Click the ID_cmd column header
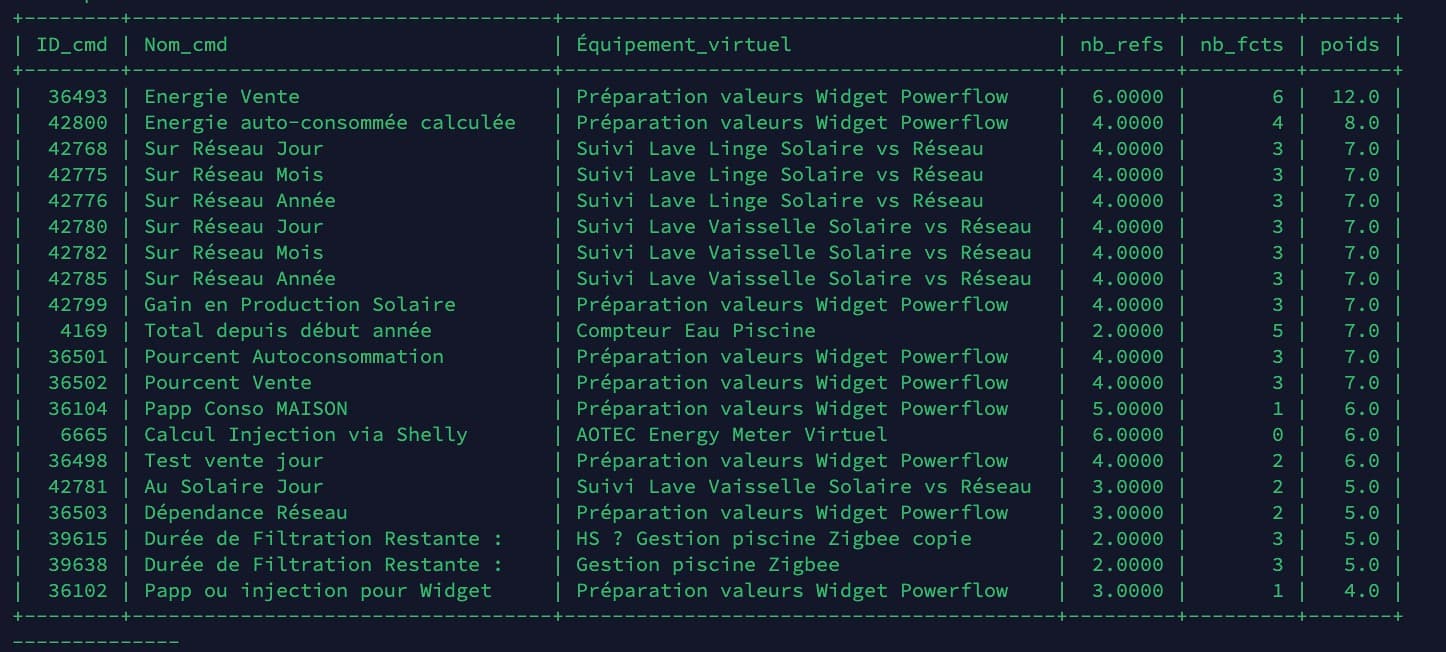This screenshot has width=1446, height=652. pyautogui.click(x=71, y=45)
